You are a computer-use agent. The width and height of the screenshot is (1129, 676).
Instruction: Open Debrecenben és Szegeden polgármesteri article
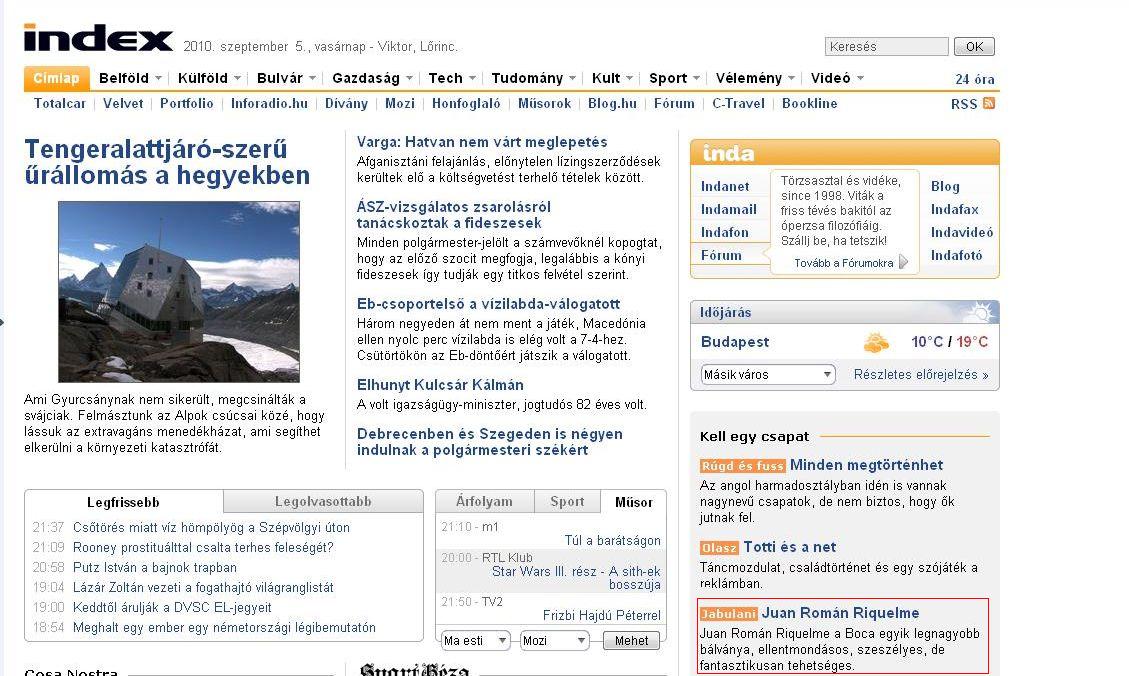pos(490,441)
